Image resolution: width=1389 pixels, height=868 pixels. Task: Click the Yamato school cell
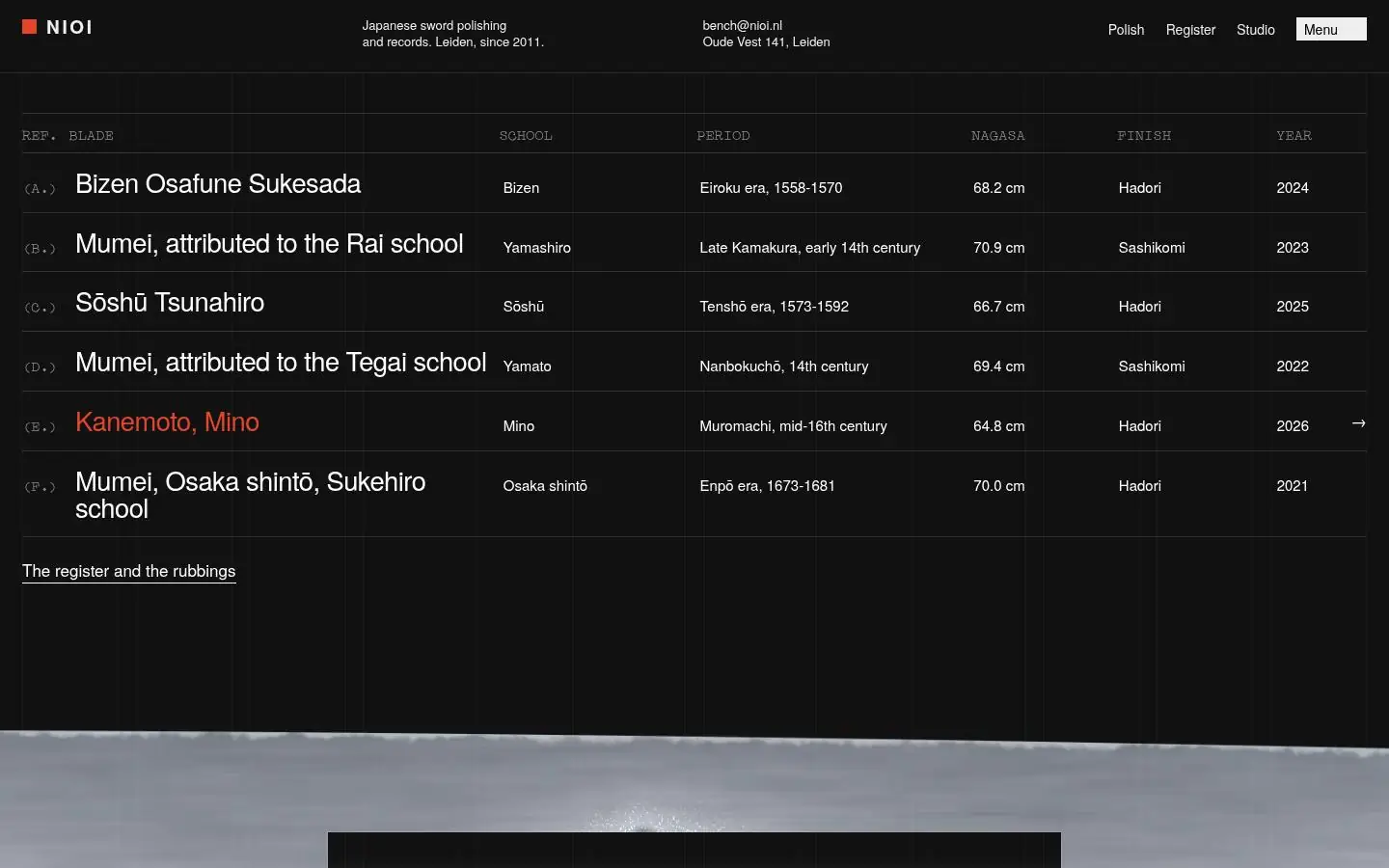pyautogui.click(x=528, y=366)
